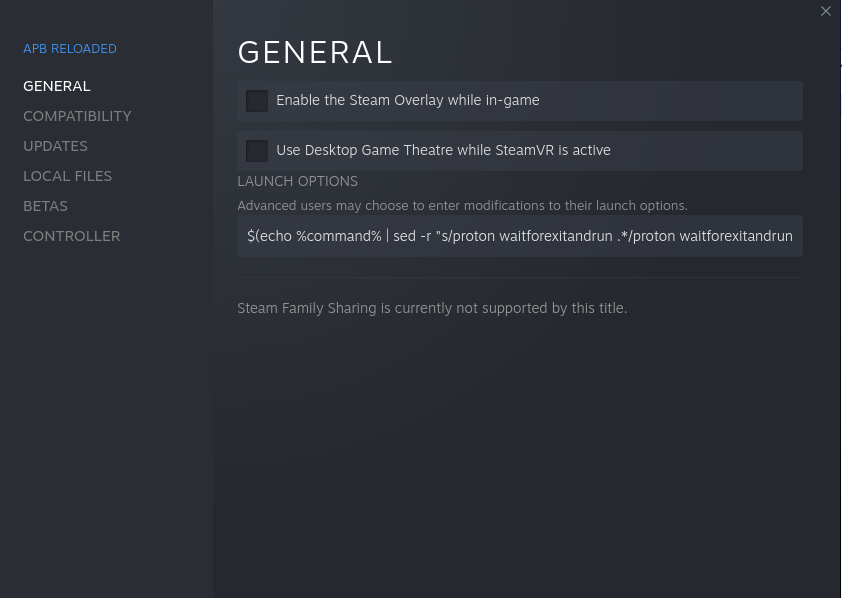Focus the launch options text field
The image size is (842, 598).
[519, 236]
